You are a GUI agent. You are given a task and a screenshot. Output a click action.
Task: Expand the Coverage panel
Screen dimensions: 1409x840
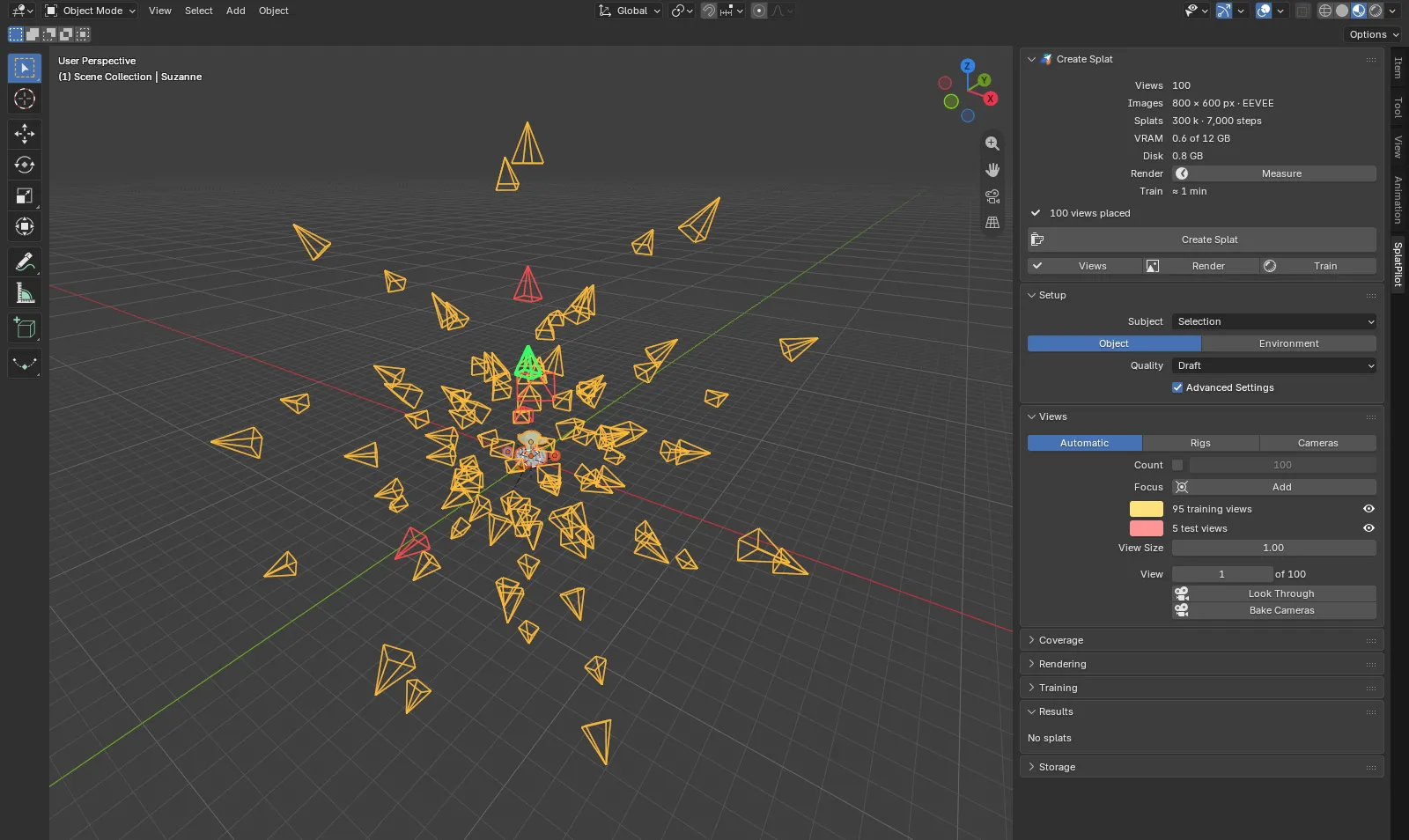click(x=1201, y=640)
